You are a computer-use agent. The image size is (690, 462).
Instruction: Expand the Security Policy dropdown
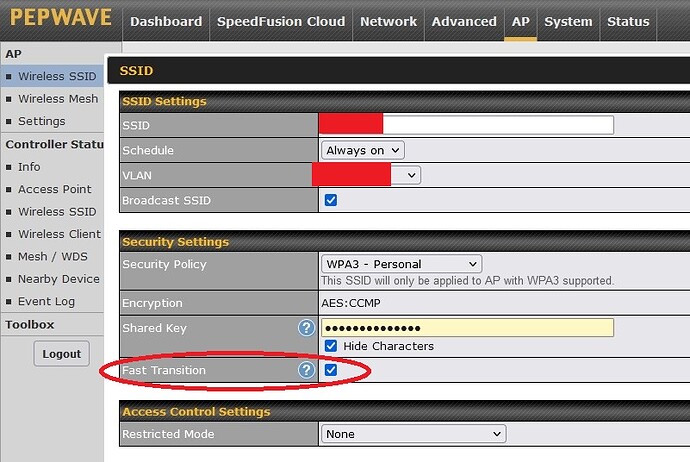coord(401,264)
